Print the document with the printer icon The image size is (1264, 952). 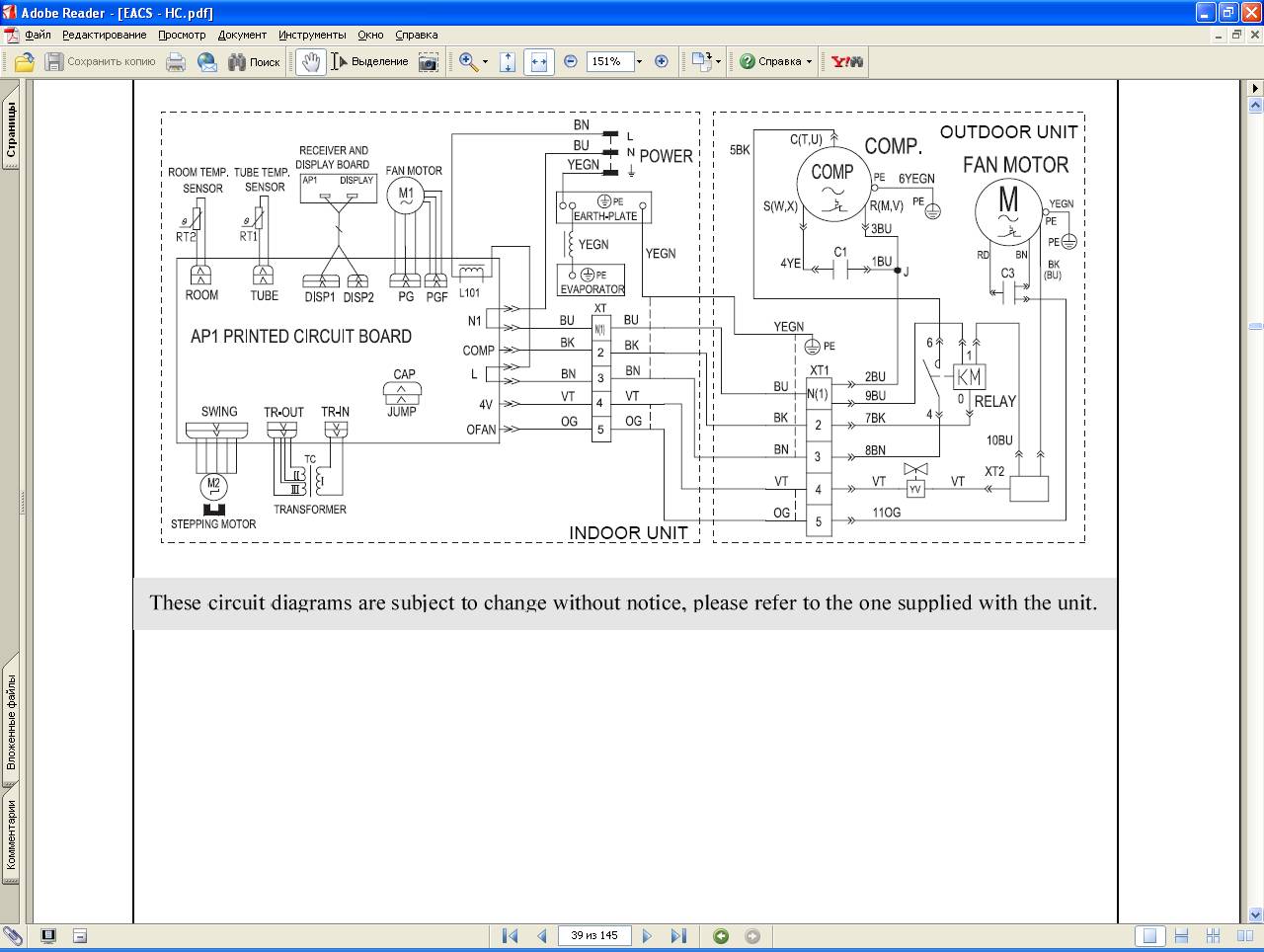pos(176,62)
